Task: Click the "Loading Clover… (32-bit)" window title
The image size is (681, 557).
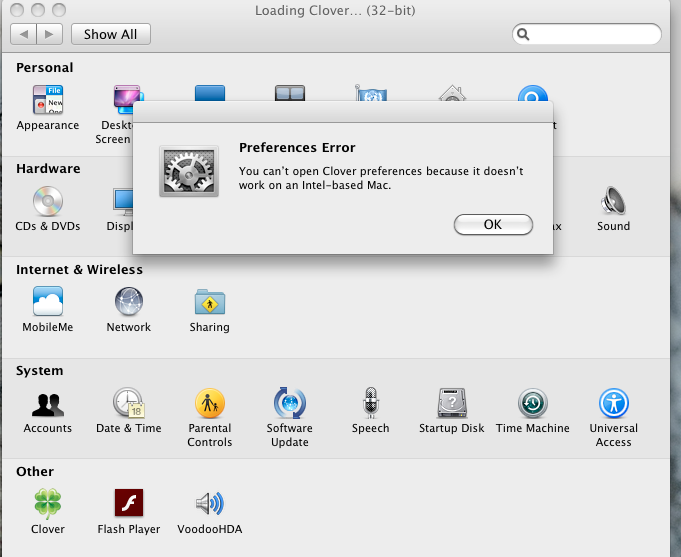Action: 335,10
